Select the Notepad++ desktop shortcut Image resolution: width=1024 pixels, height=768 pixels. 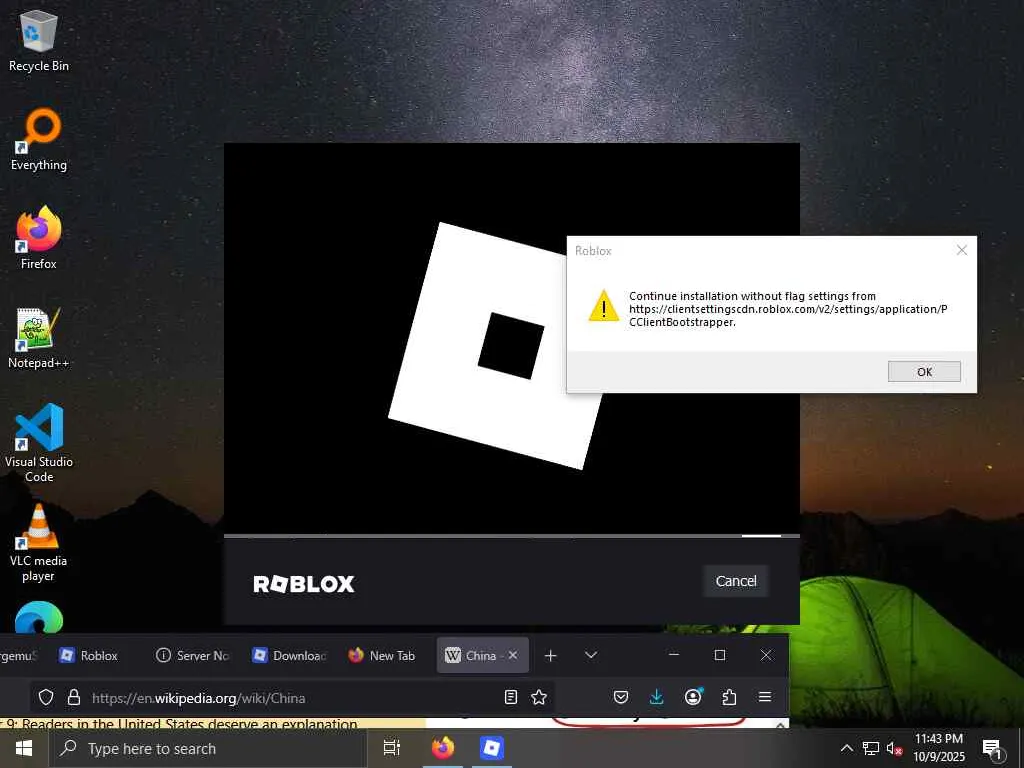click(x=39, y=338)
